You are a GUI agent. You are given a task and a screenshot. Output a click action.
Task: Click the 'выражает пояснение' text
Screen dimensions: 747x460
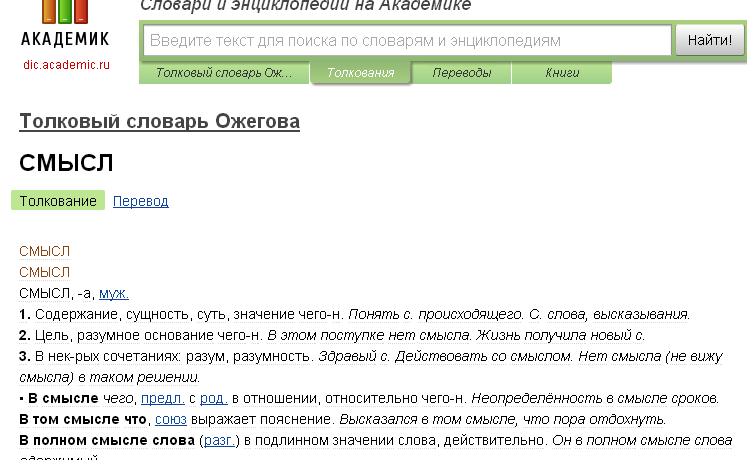(x=261, y=420)
